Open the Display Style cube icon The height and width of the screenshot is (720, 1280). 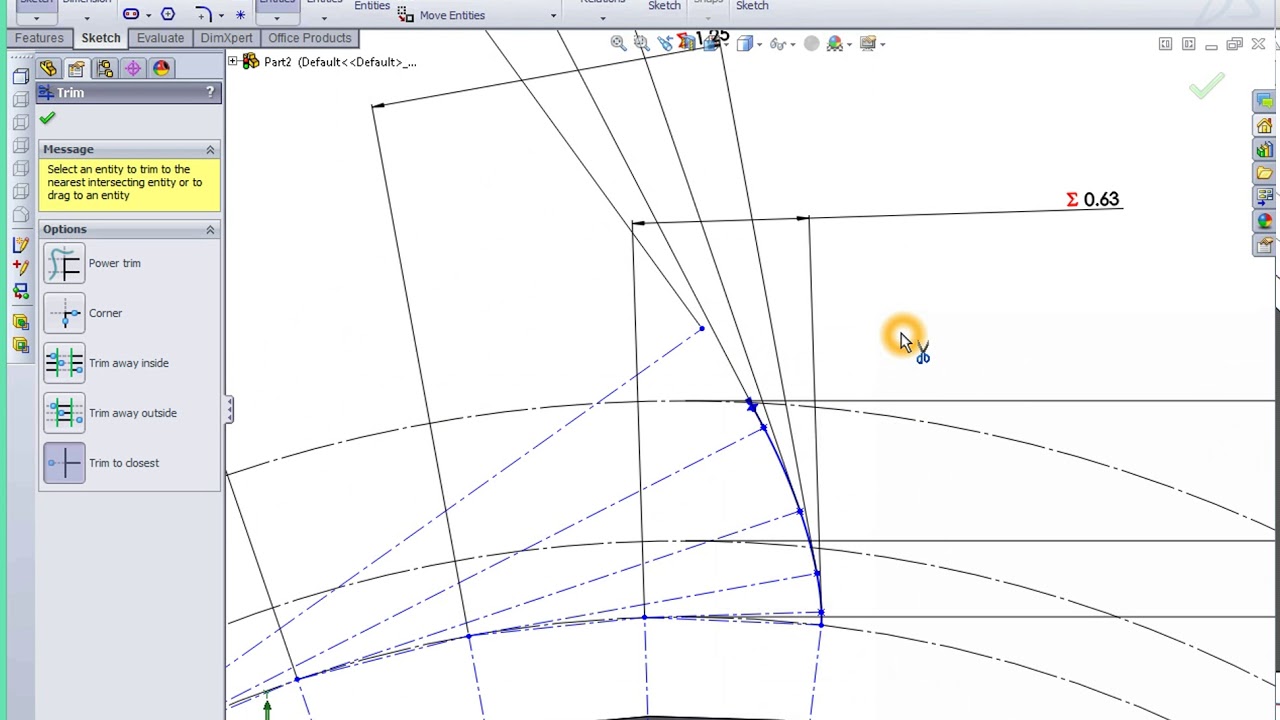point(744,43)
